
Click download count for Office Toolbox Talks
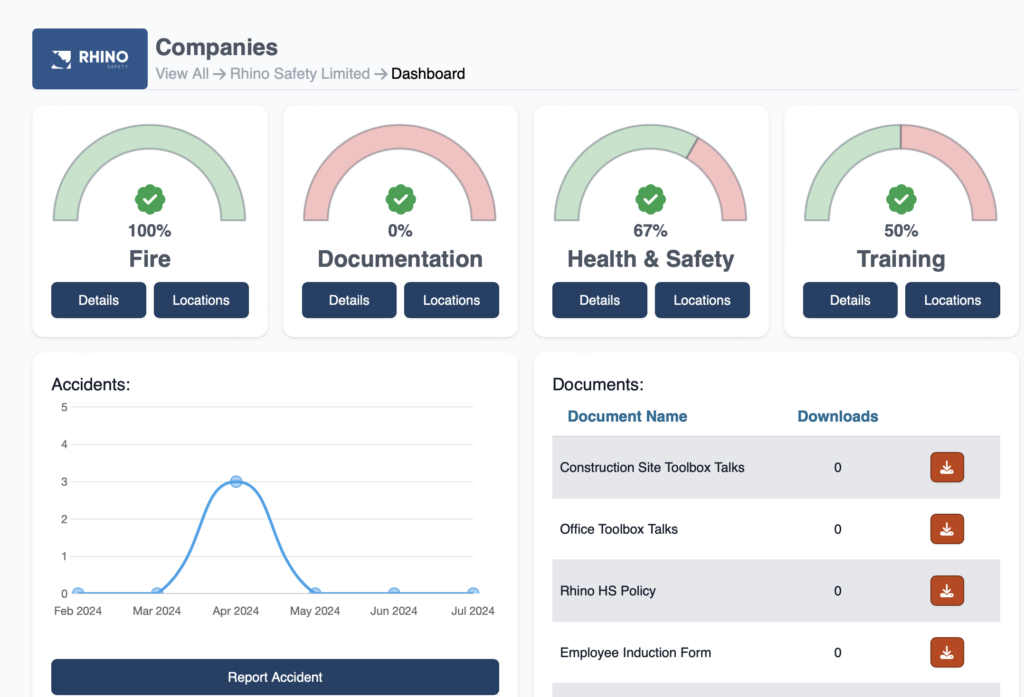click(x=837, y=529)
